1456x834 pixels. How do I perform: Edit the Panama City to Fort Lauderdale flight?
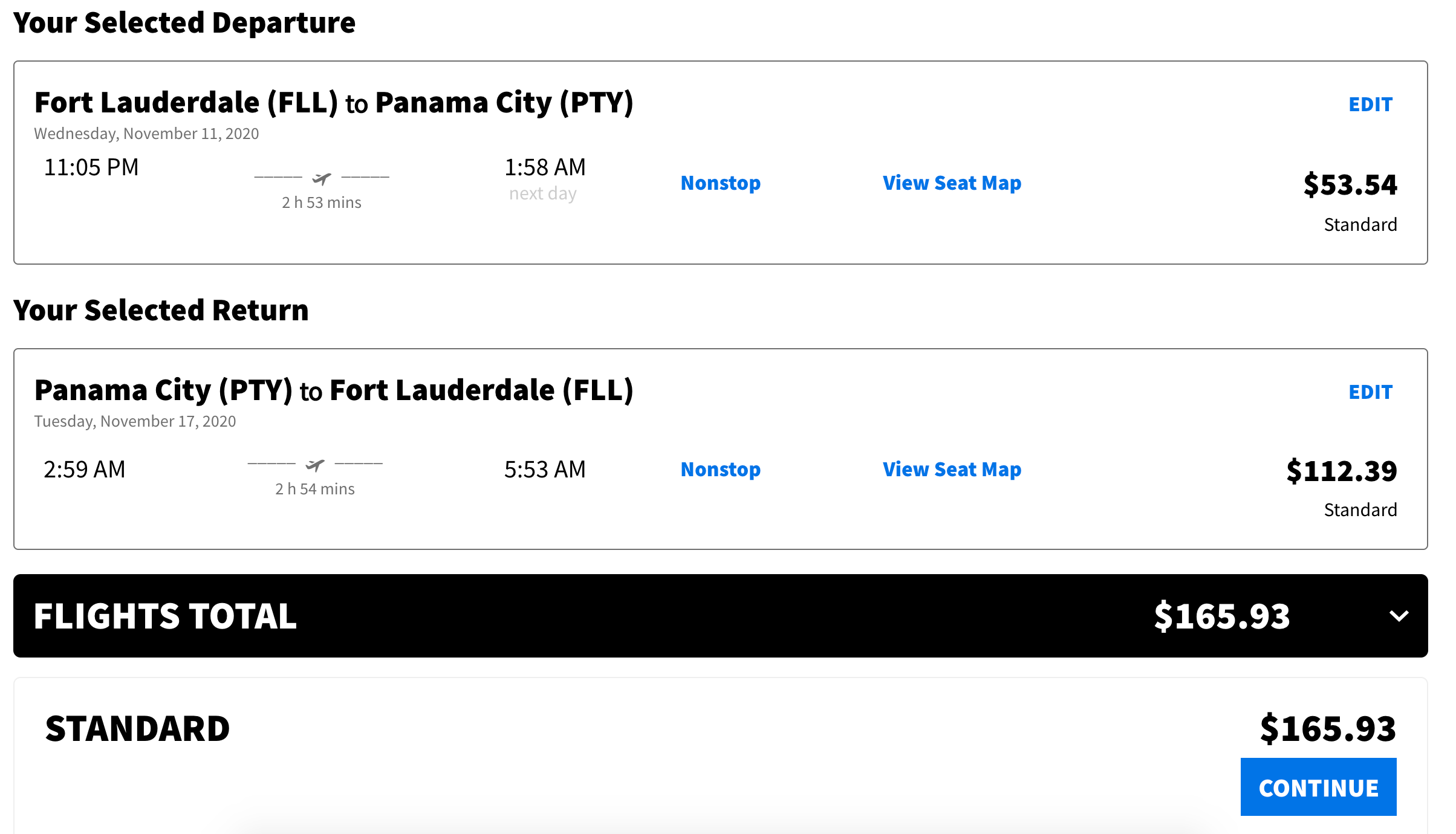point(1370,392)
